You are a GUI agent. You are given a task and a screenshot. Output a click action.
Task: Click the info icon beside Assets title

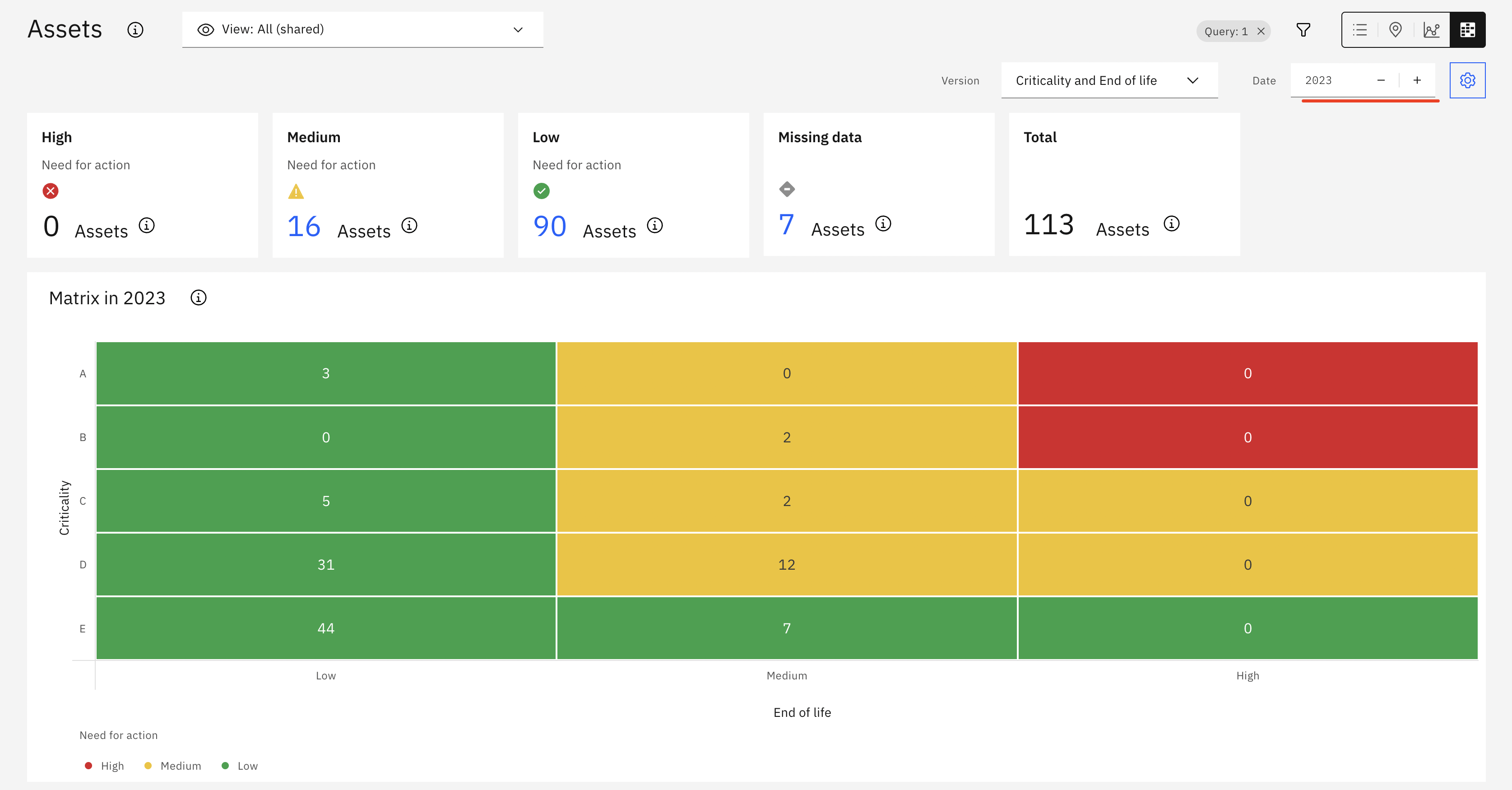pos(135,30)
